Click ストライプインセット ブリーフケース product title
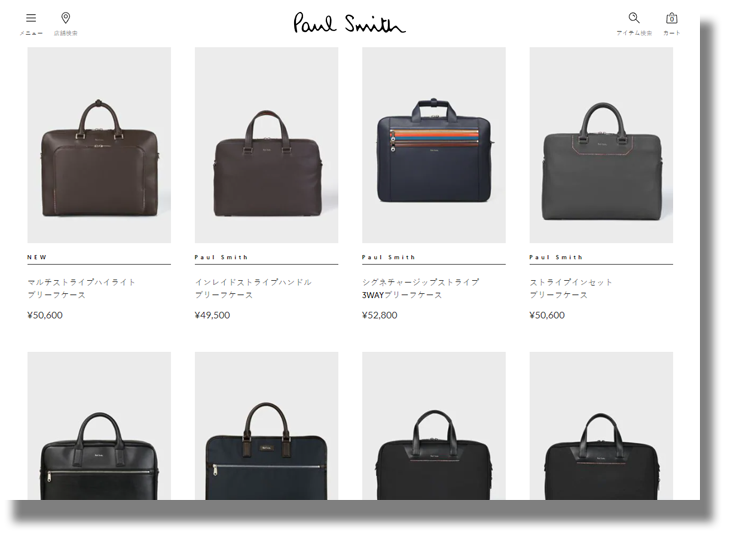The width and height of the screenshot is (750, 550). click(x=571, y=288)
